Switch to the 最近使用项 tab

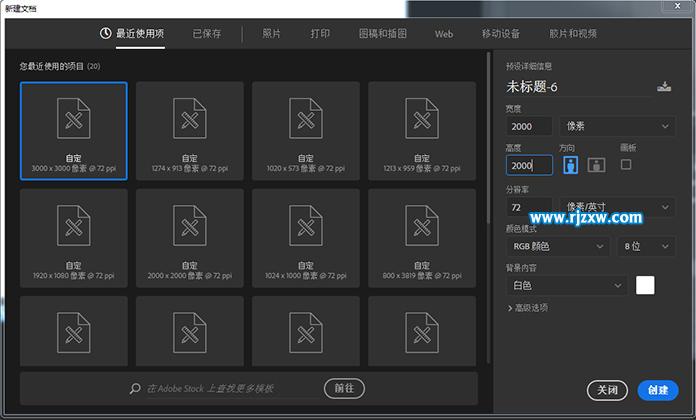[132, 33]
